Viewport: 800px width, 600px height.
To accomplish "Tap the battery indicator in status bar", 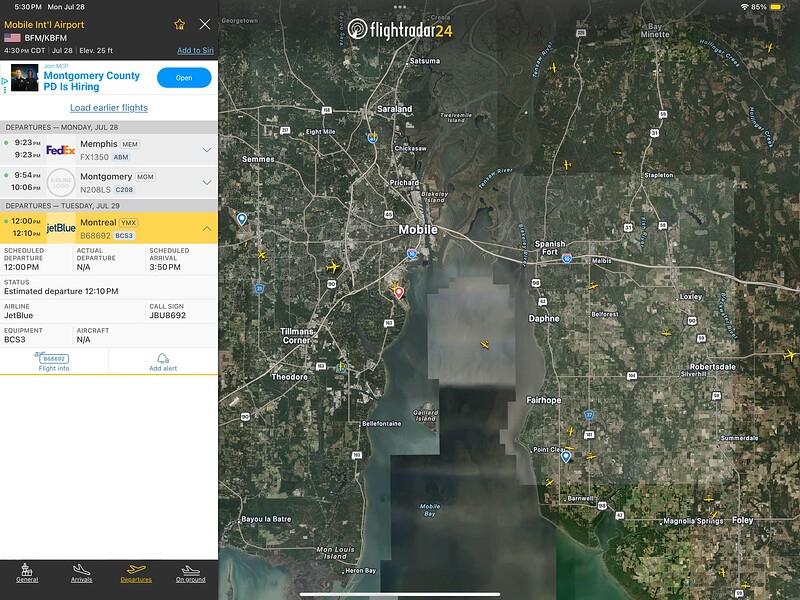I will (x=776, y=7).
